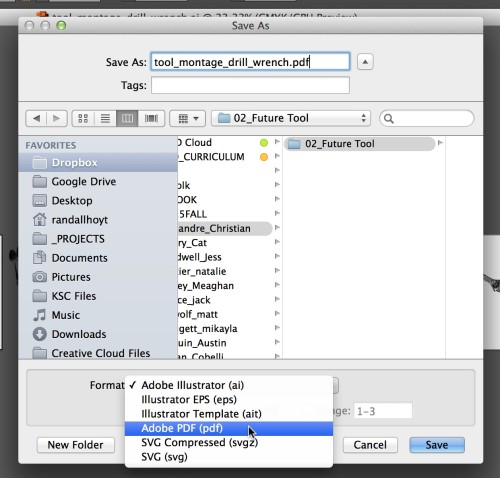The width and height of the screenshot is (500, 478).
Task: Go forward with the right arrow button
Action: pyautogui.click(x=57, y=118)
